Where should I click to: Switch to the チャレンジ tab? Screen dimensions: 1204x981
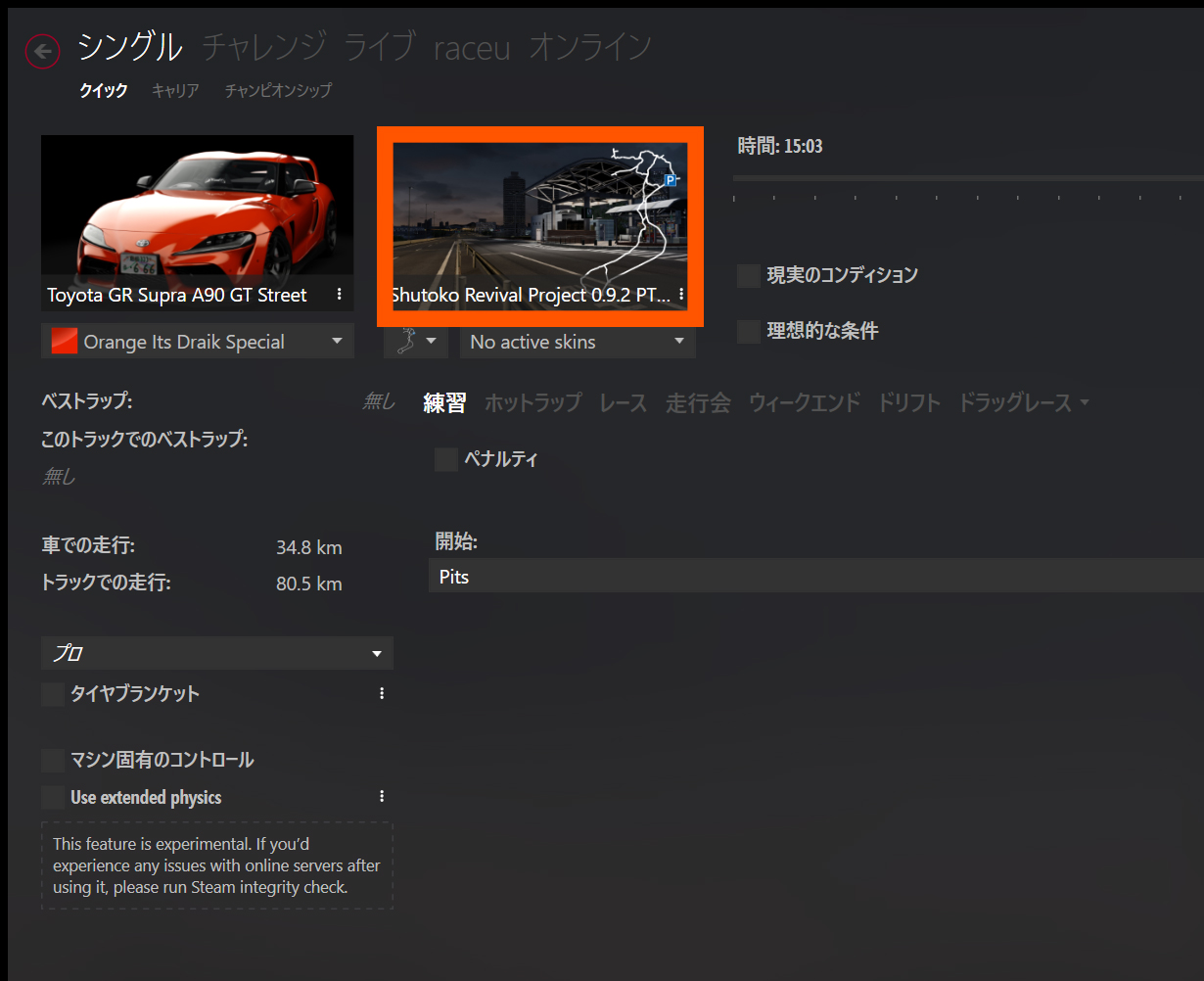(263, 47)
